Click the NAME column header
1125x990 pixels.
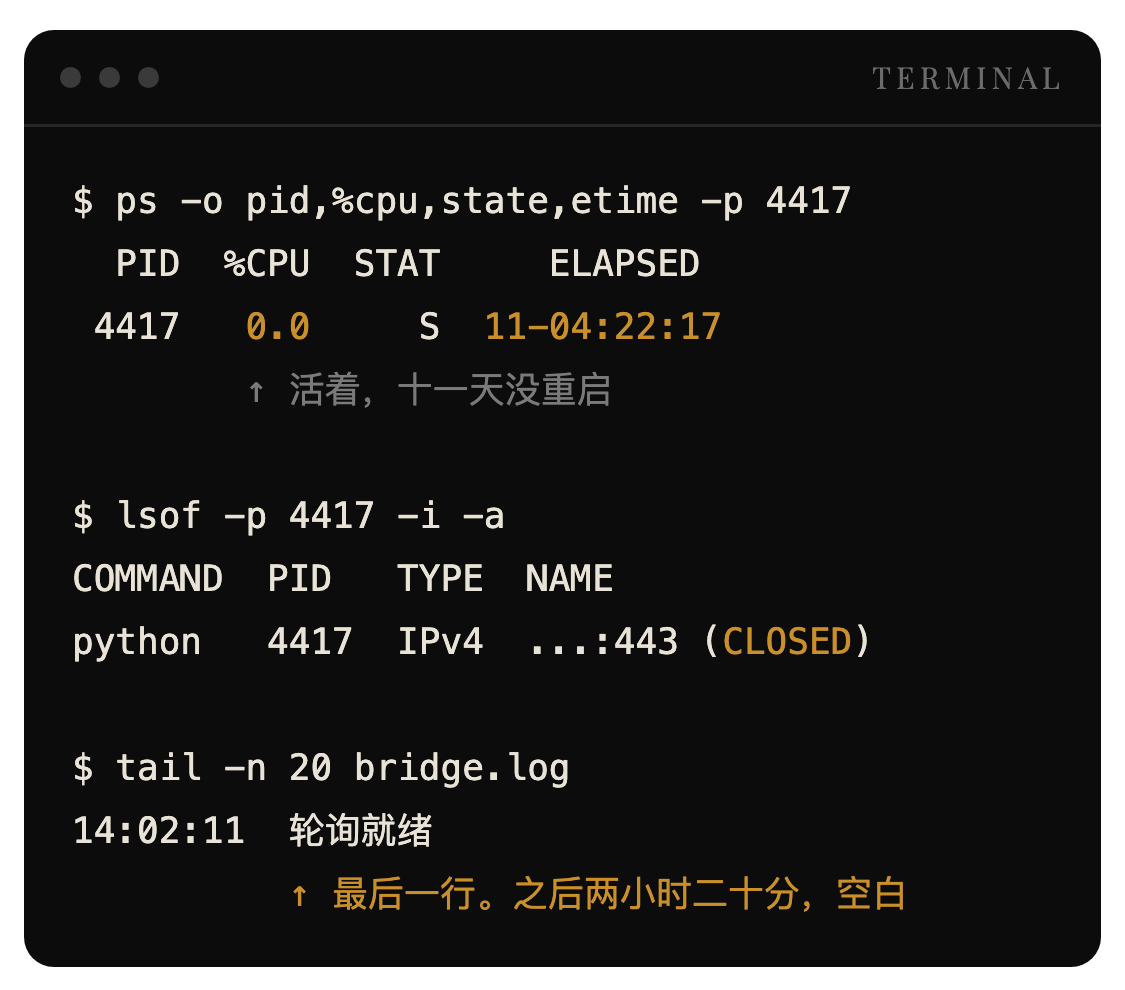569,578
